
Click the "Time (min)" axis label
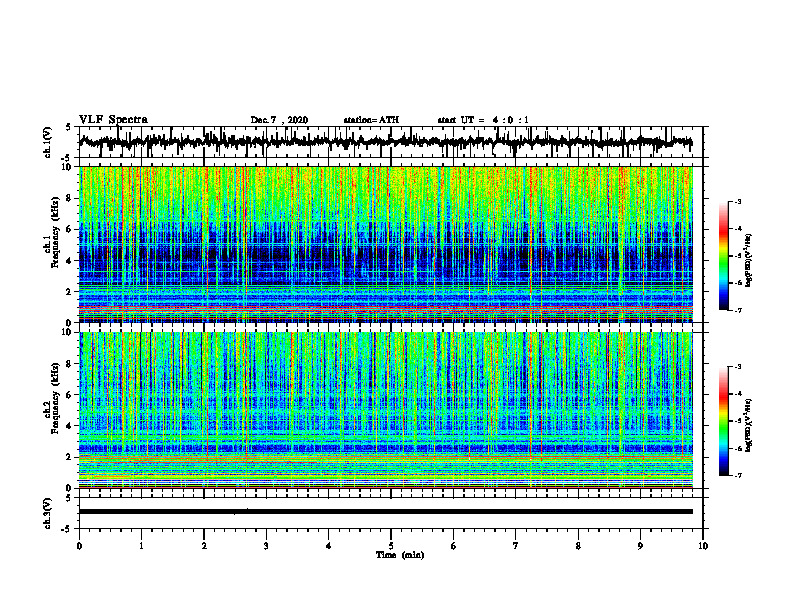(400, 555)
